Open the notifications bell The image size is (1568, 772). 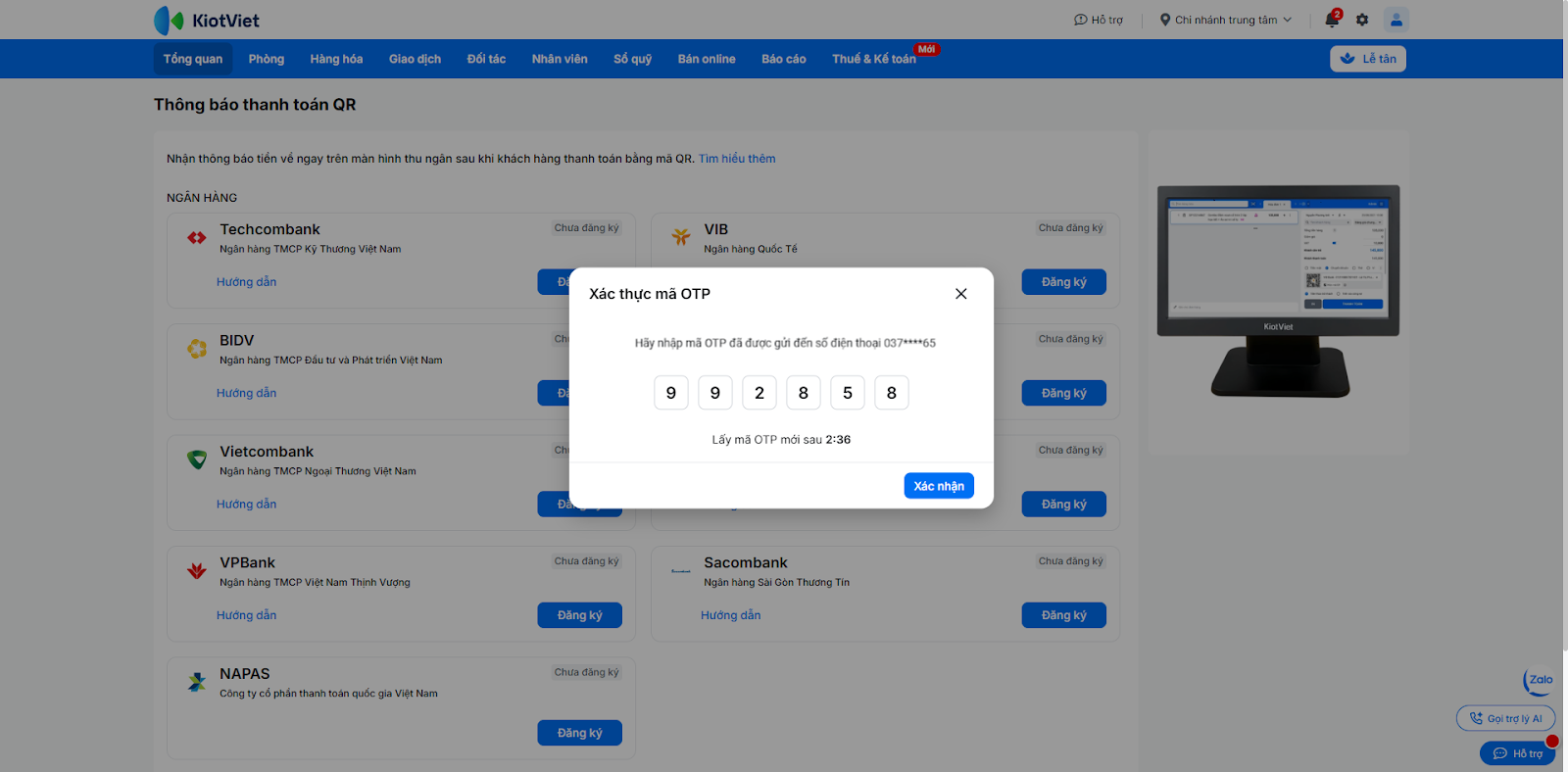point(1332,19)
